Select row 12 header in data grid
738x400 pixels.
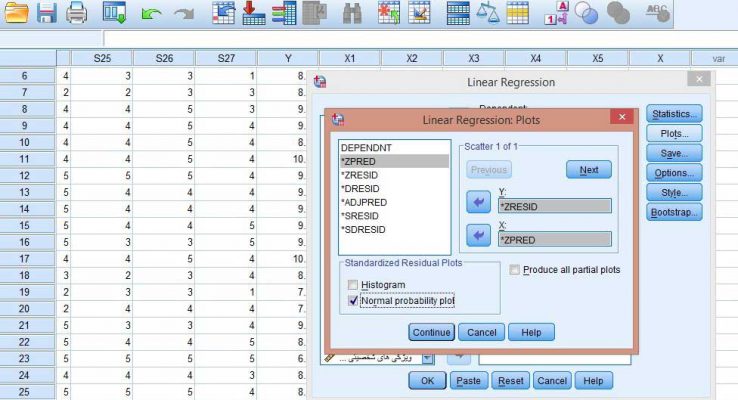(27, 176)
